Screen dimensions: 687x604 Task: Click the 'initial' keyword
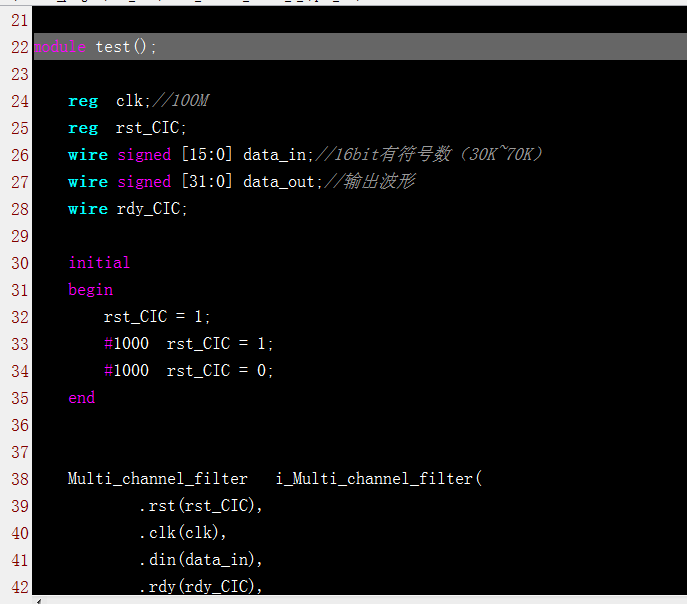(x=99, y=263)
